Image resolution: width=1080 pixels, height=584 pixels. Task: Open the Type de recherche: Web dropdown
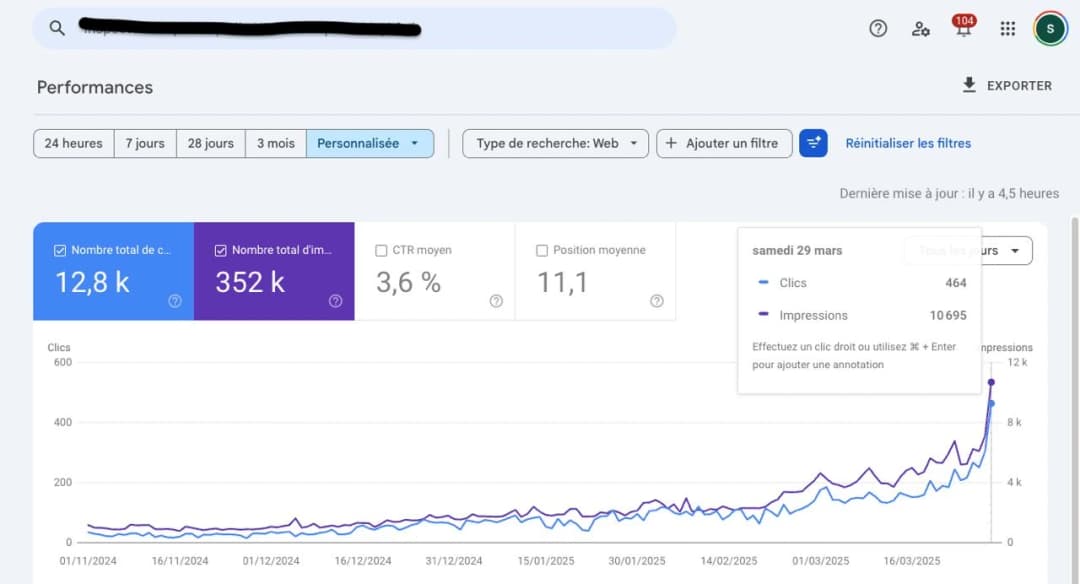pyautogui.click(x=555, y=143)
